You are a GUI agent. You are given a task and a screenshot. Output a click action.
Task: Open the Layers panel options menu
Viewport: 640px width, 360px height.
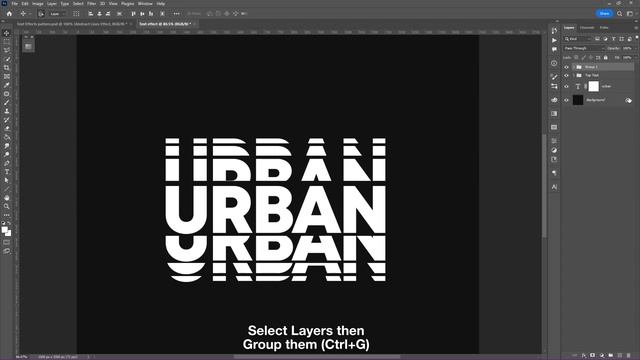tap(636, 28)
